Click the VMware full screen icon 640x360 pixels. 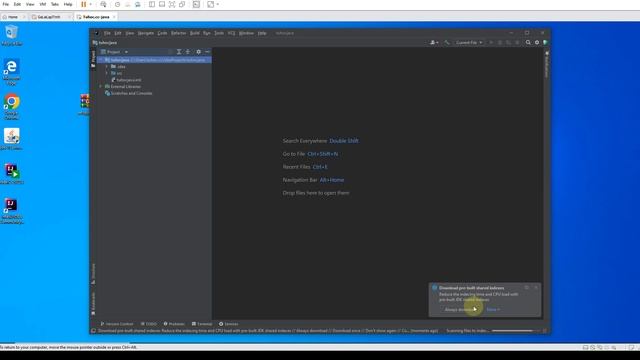point(172,4)
